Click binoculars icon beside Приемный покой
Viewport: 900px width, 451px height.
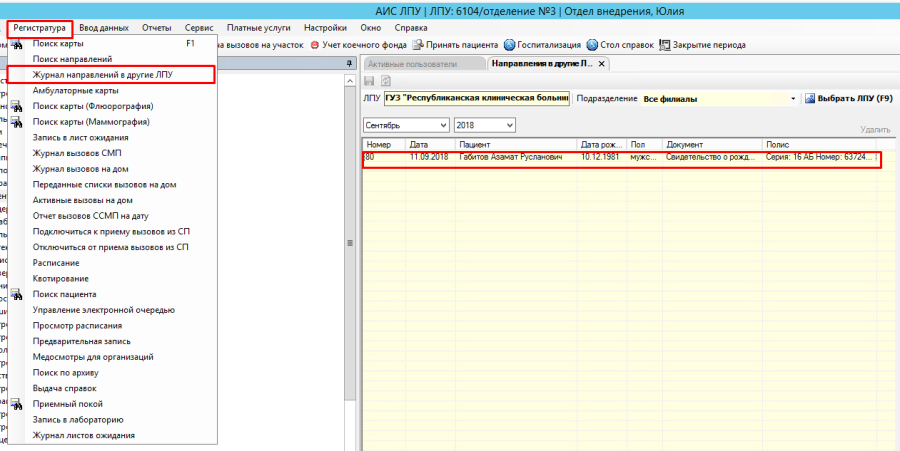(17, 404)
